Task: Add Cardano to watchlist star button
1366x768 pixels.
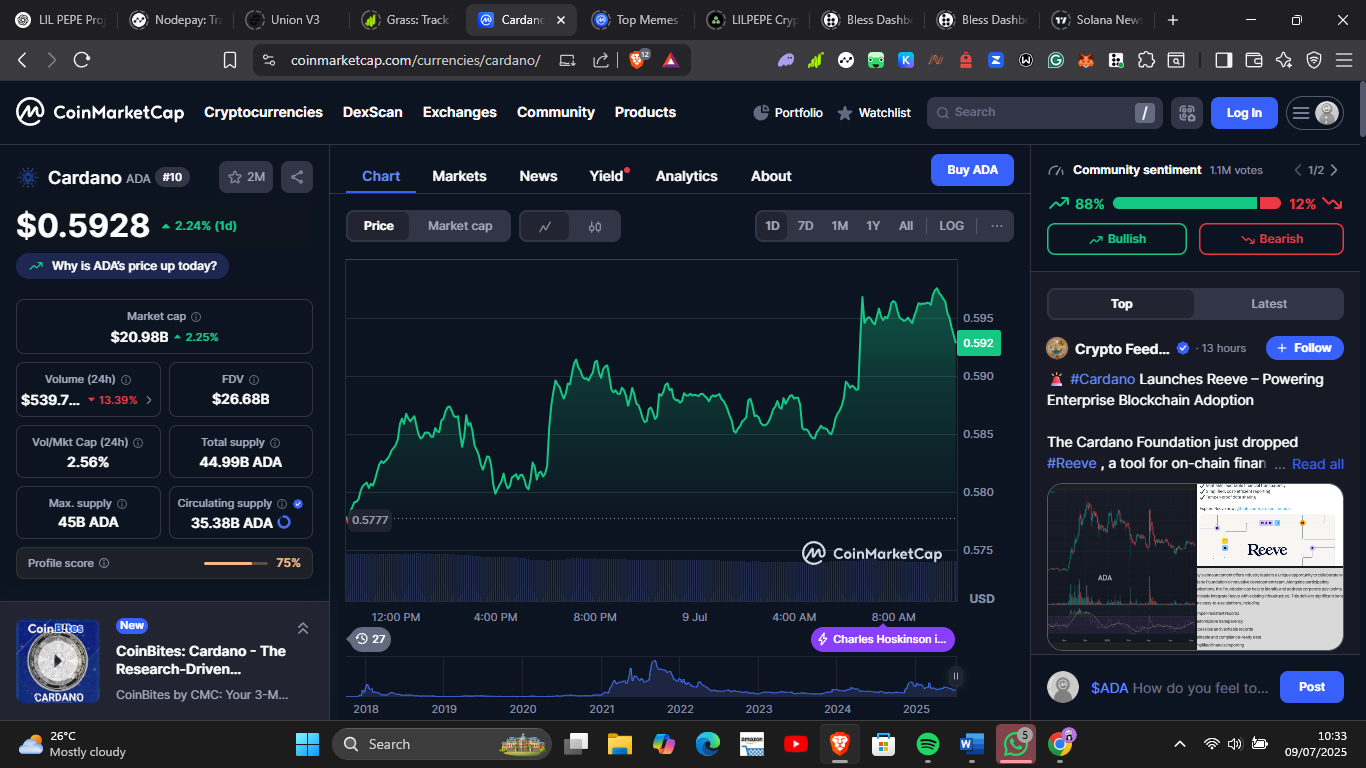Action: point(246,177)
